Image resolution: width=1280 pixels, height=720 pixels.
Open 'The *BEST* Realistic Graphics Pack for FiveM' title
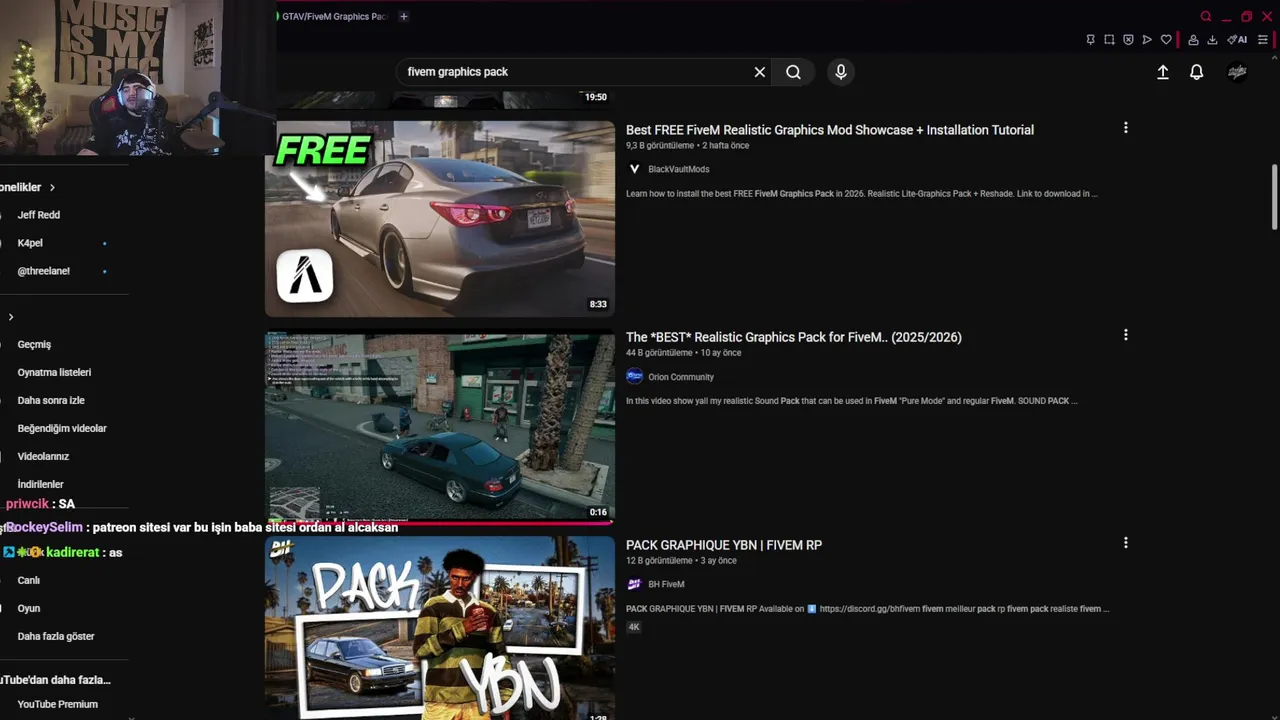794,337
